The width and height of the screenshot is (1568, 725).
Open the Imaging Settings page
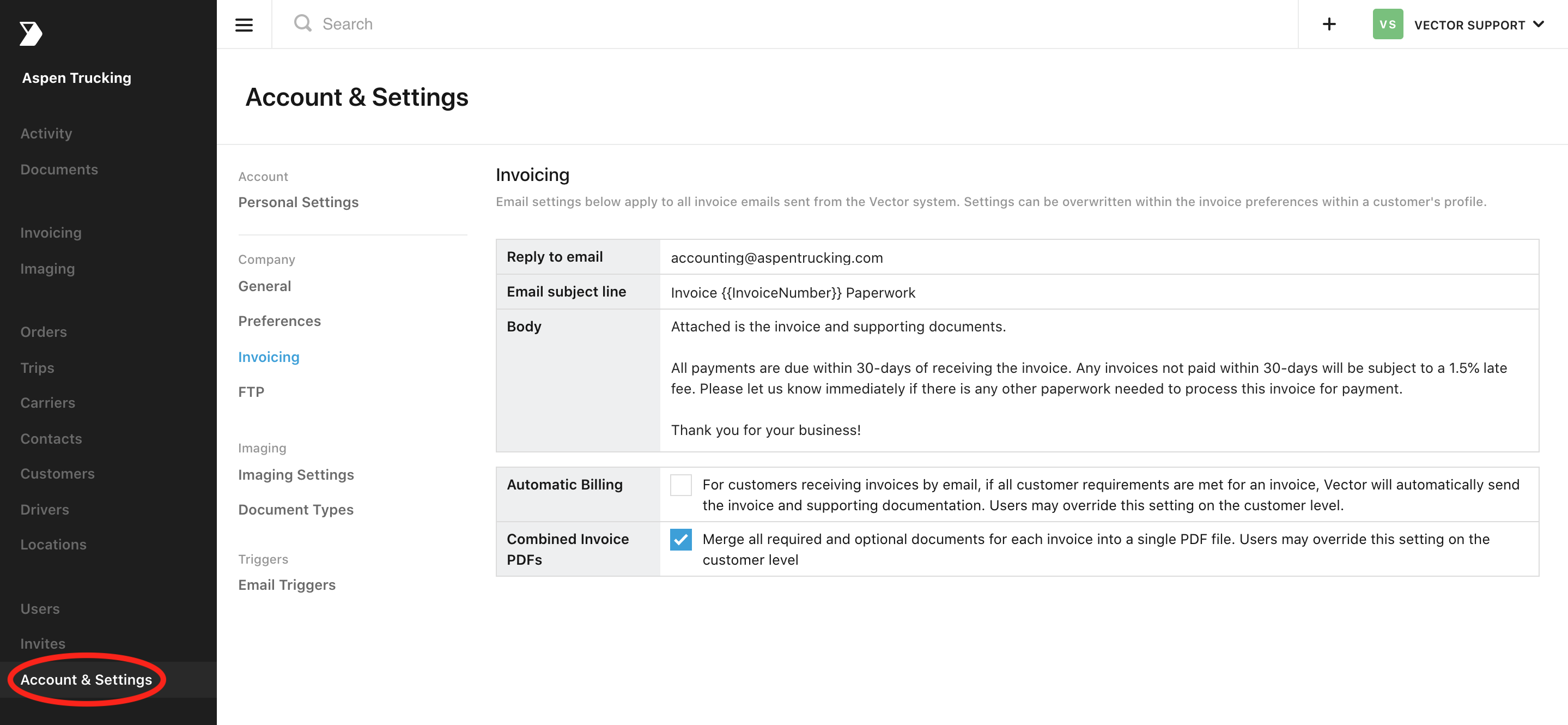pyautogui.click(x=296, y=475)
